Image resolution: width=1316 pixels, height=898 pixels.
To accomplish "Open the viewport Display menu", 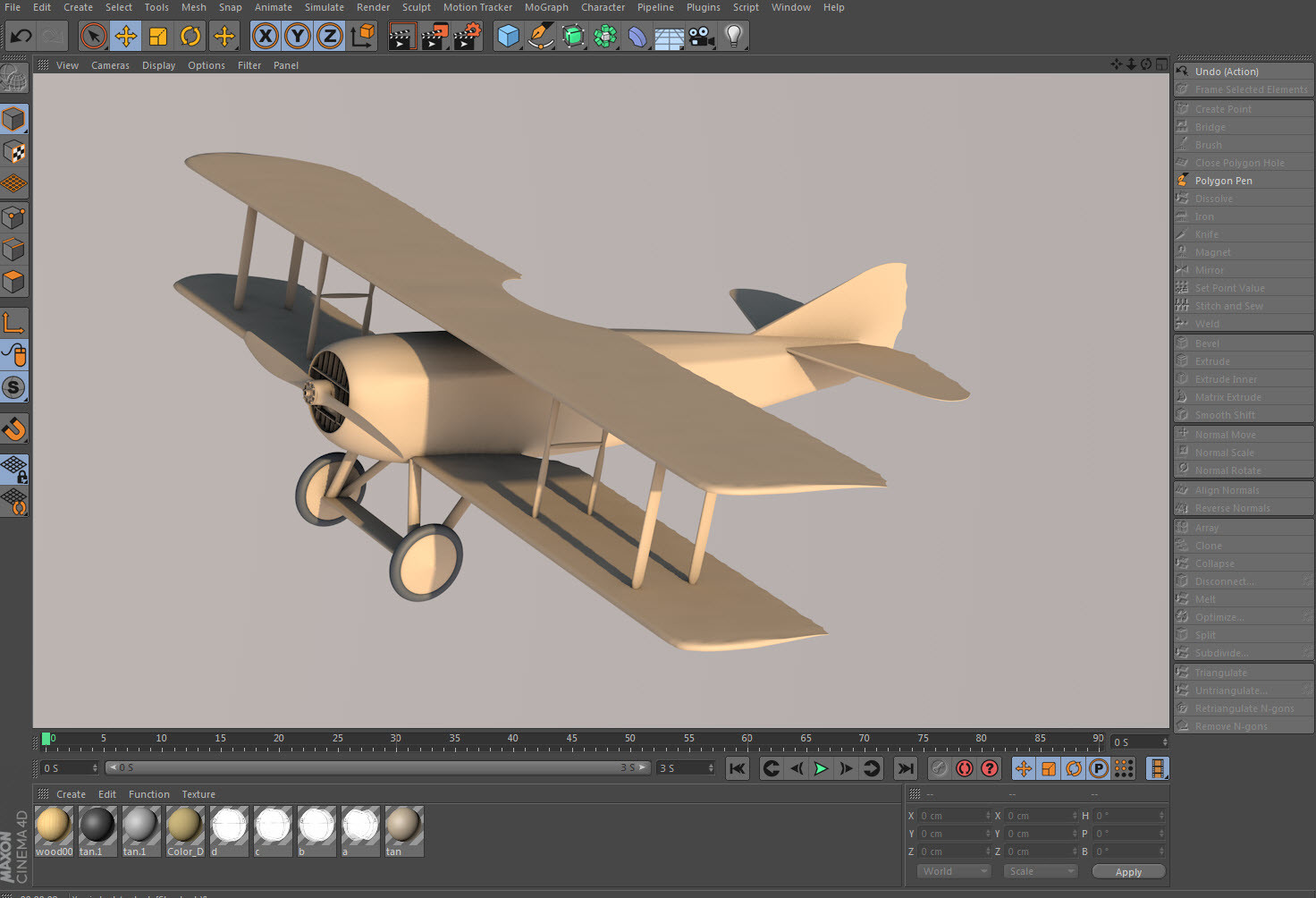I will coord(158,65).
